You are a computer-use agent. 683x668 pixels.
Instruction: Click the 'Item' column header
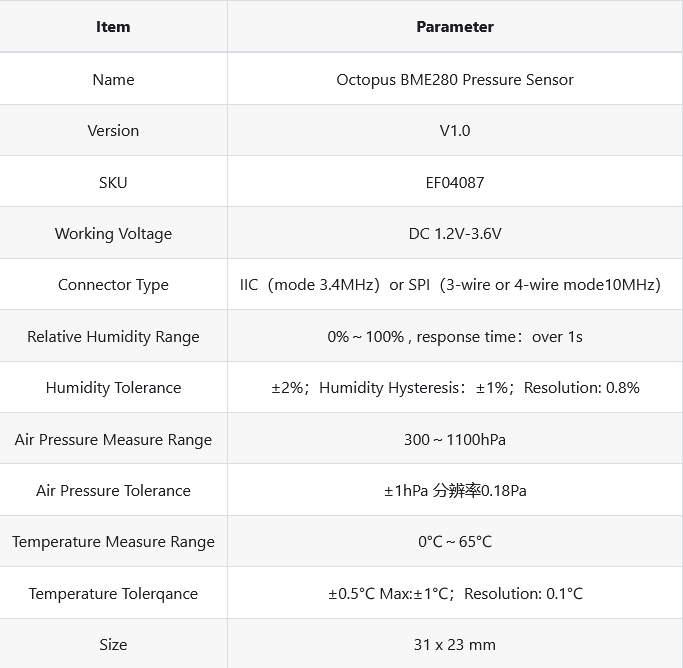pos(113,27)
